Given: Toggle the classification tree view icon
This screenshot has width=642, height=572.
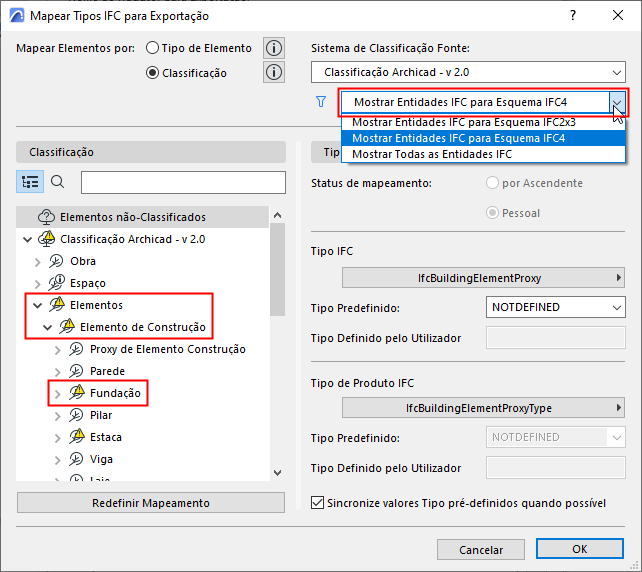Looking at the screenshot, I should tap(30, 182).
